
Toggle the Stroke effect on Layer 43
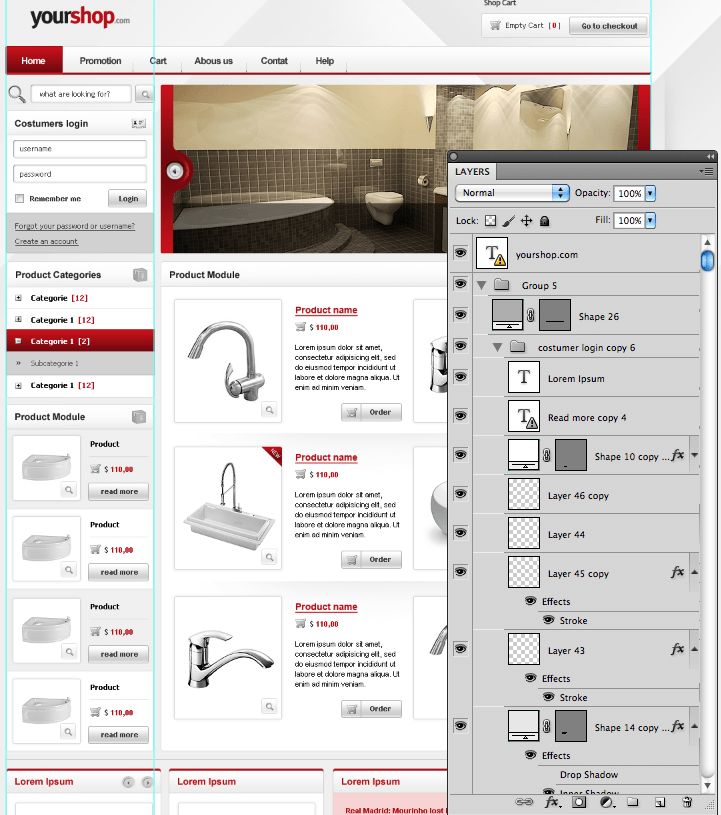coord(548,696)
